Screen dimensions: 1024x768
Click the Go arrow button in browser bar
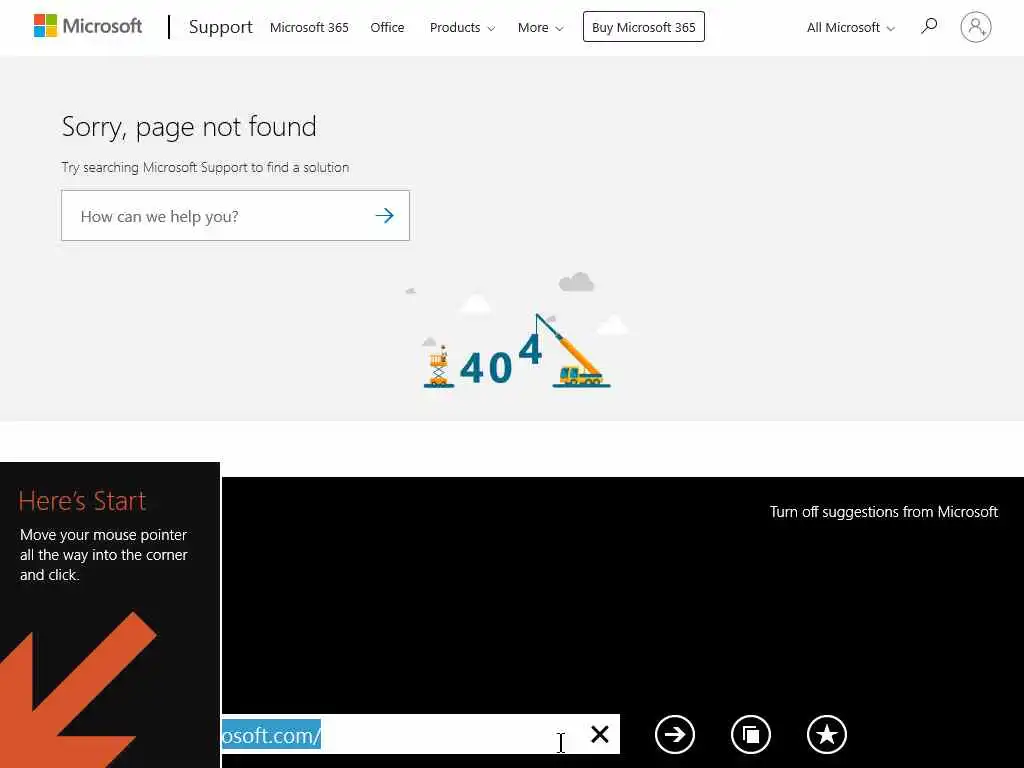[x=675, y=735]
